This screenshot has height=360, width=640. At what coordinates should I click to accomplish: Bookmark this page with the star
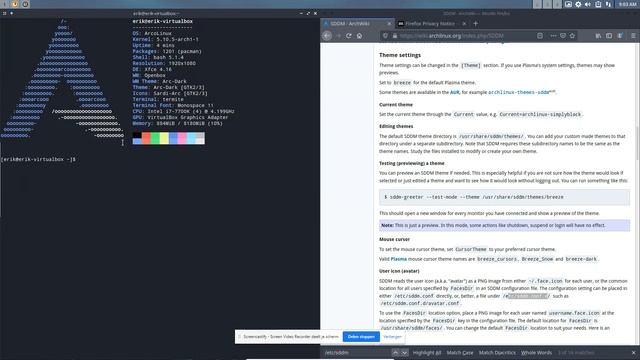click(572, 36)
